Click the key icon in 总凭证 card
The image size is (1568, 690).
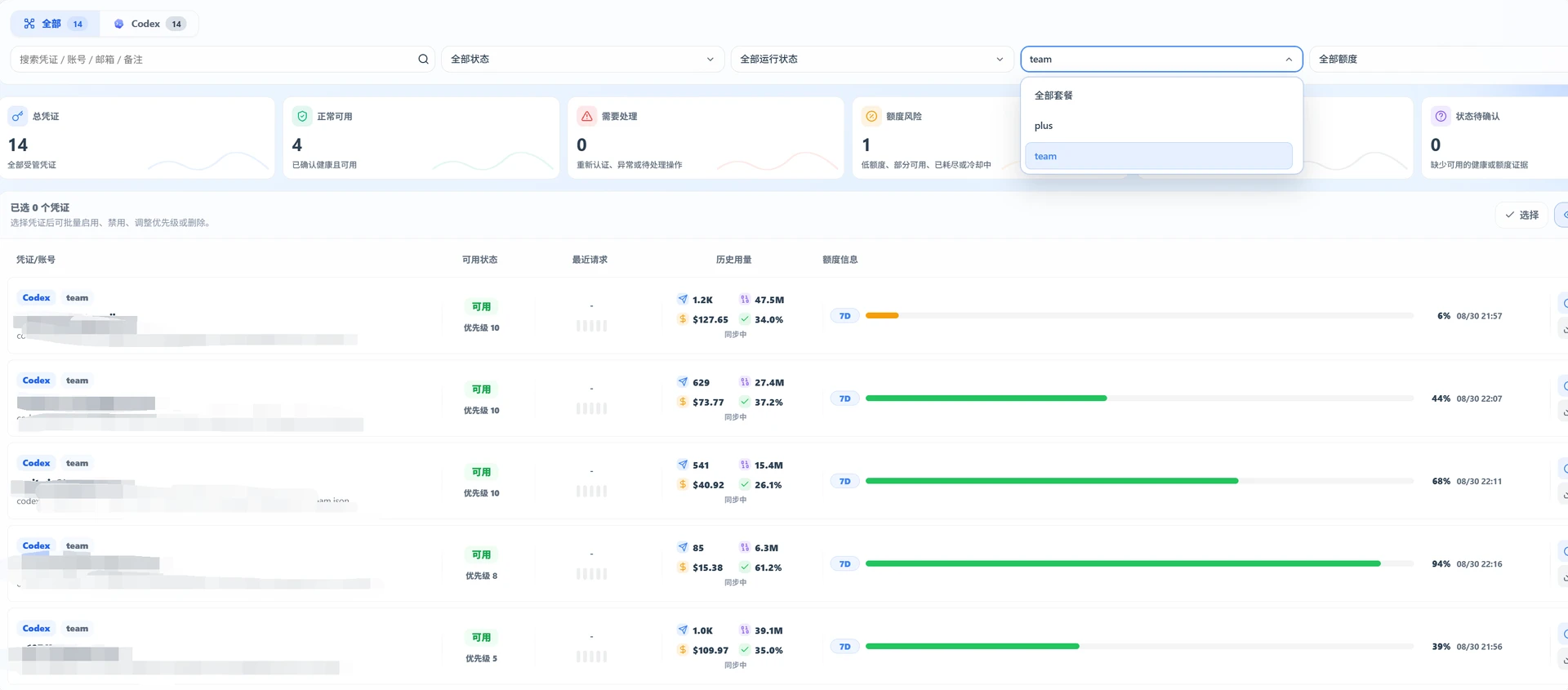click(x=17, y=116)
